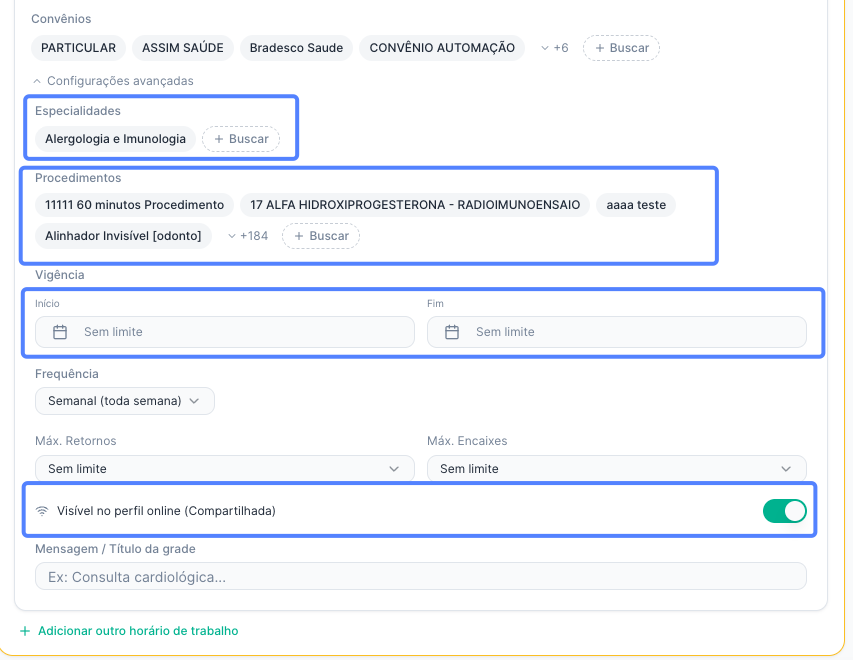Click the wifi icon beside Visível no perfil online
The width and height of the screenshot is (853, 660).
click(x=42, y=511)
